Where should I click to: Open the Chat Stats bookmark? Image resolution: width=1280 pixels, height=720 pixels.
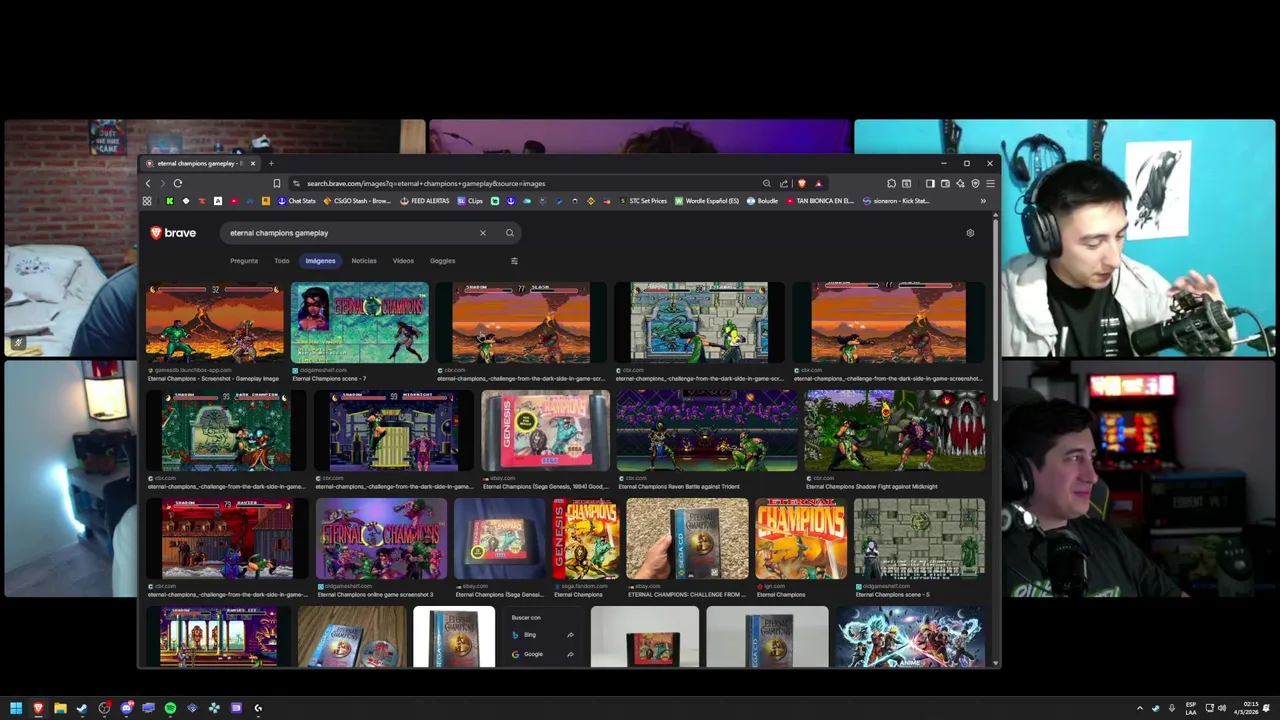(296, 201)
